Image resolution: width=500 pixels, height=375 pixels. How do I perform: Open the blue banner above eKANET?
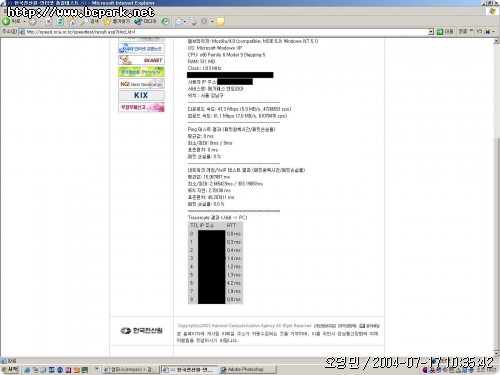click(x=141, y=49)
